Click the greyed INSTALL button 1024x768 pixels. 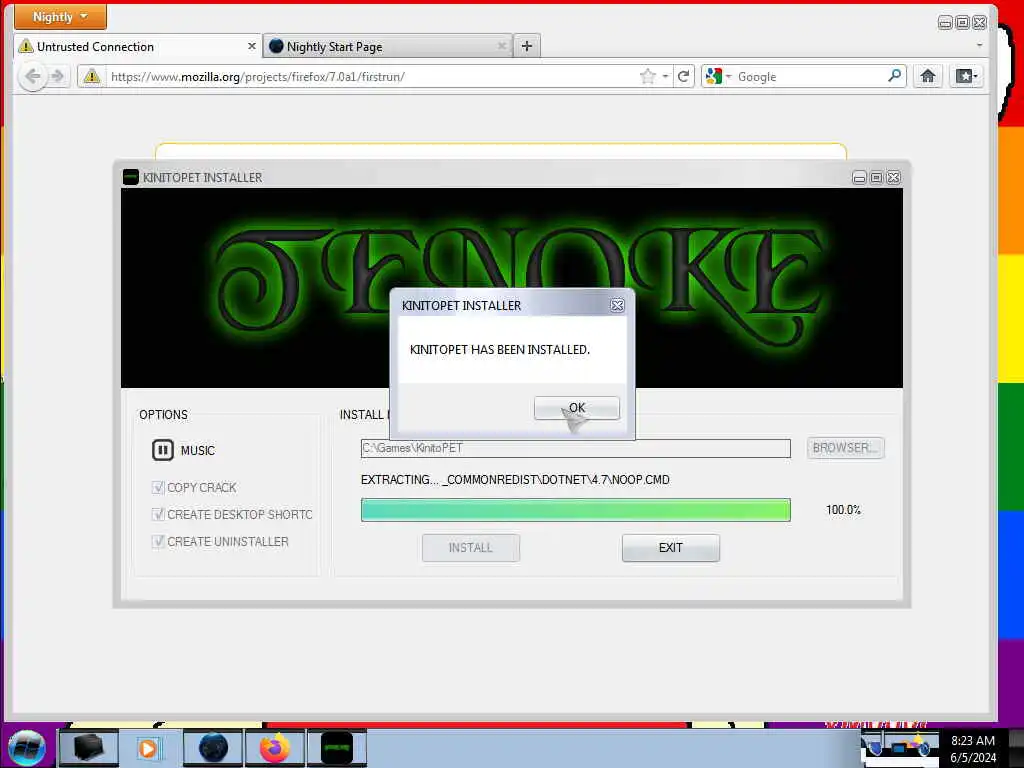(471, 548)
